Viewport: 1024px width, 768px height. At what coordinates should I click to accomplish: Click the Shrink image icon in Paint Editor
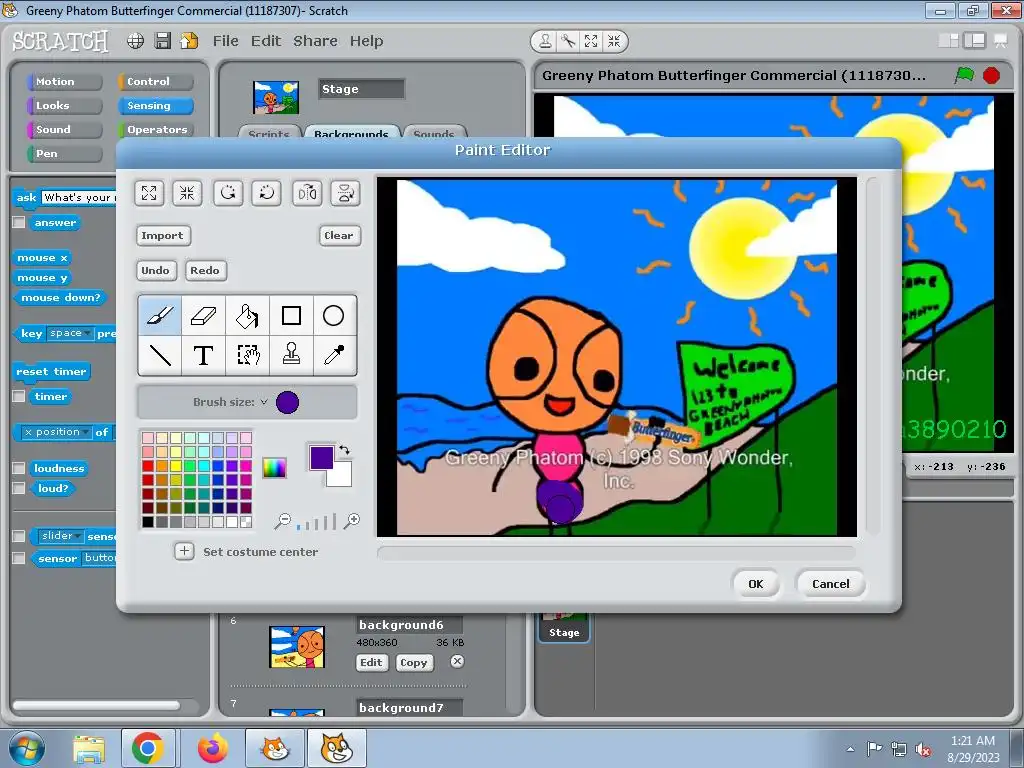[187, 193]
